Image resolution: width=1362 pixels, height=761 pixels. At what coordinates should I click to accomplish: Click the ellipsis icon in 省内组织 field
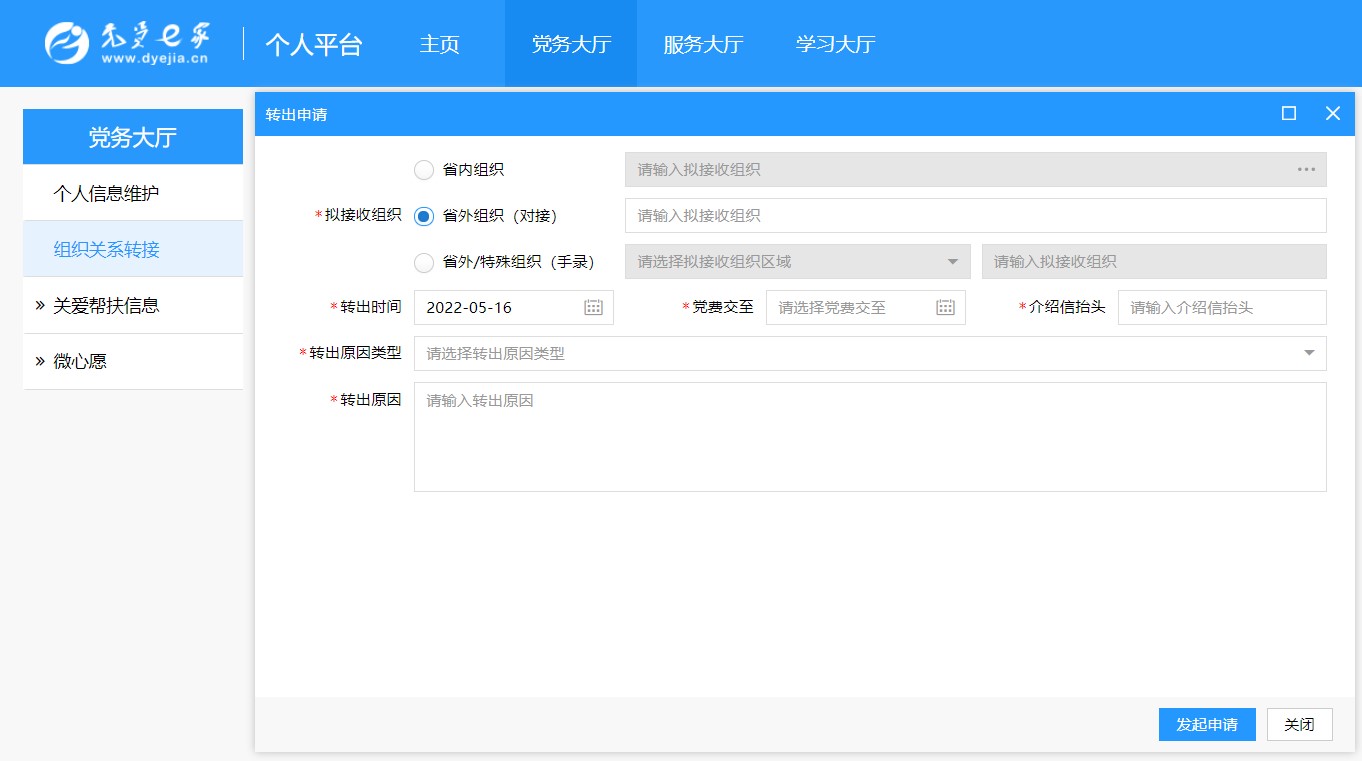1306,170
